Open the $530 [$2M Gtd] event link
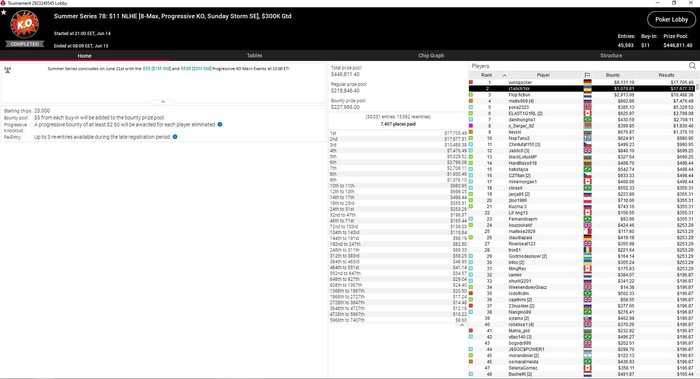Viewport: 700px width, 379px height. (x=196, y=69)
